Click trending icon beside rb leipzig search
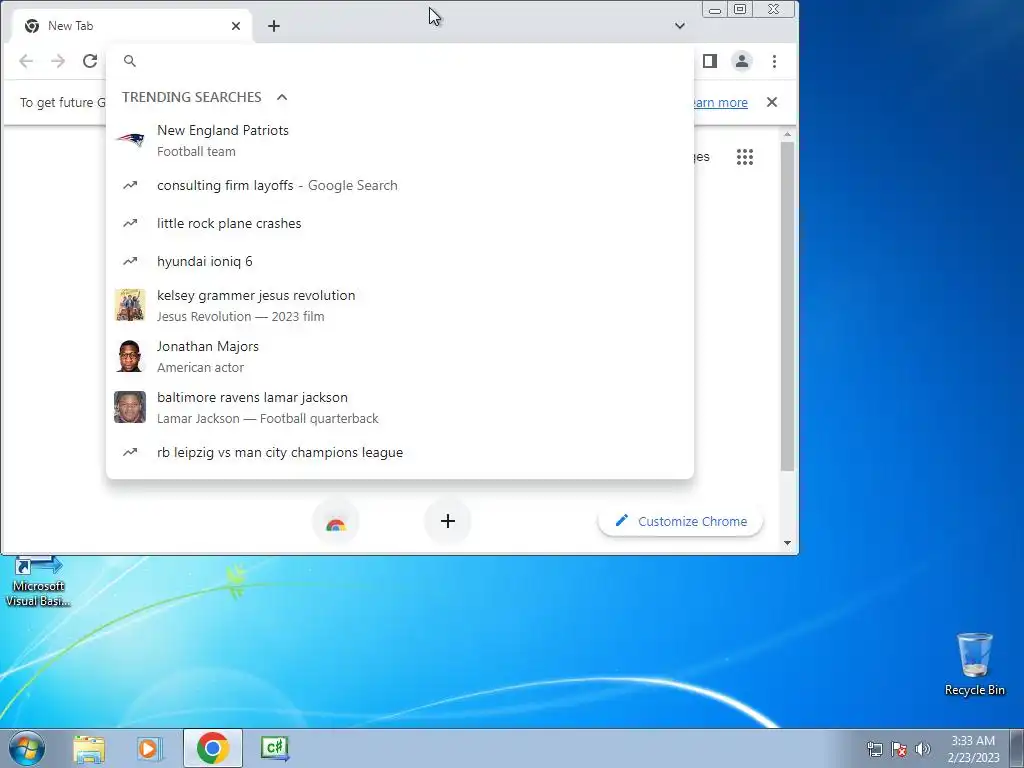This screenshot has width=1024, height=768. (130, 453)
